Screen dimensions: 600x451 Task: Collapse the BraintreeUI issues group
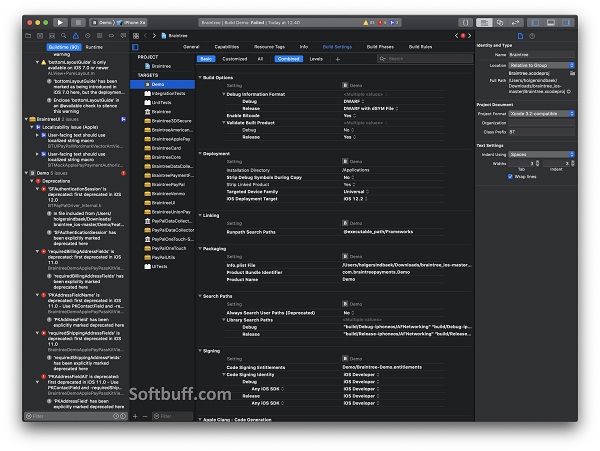(x=26, y=119)
